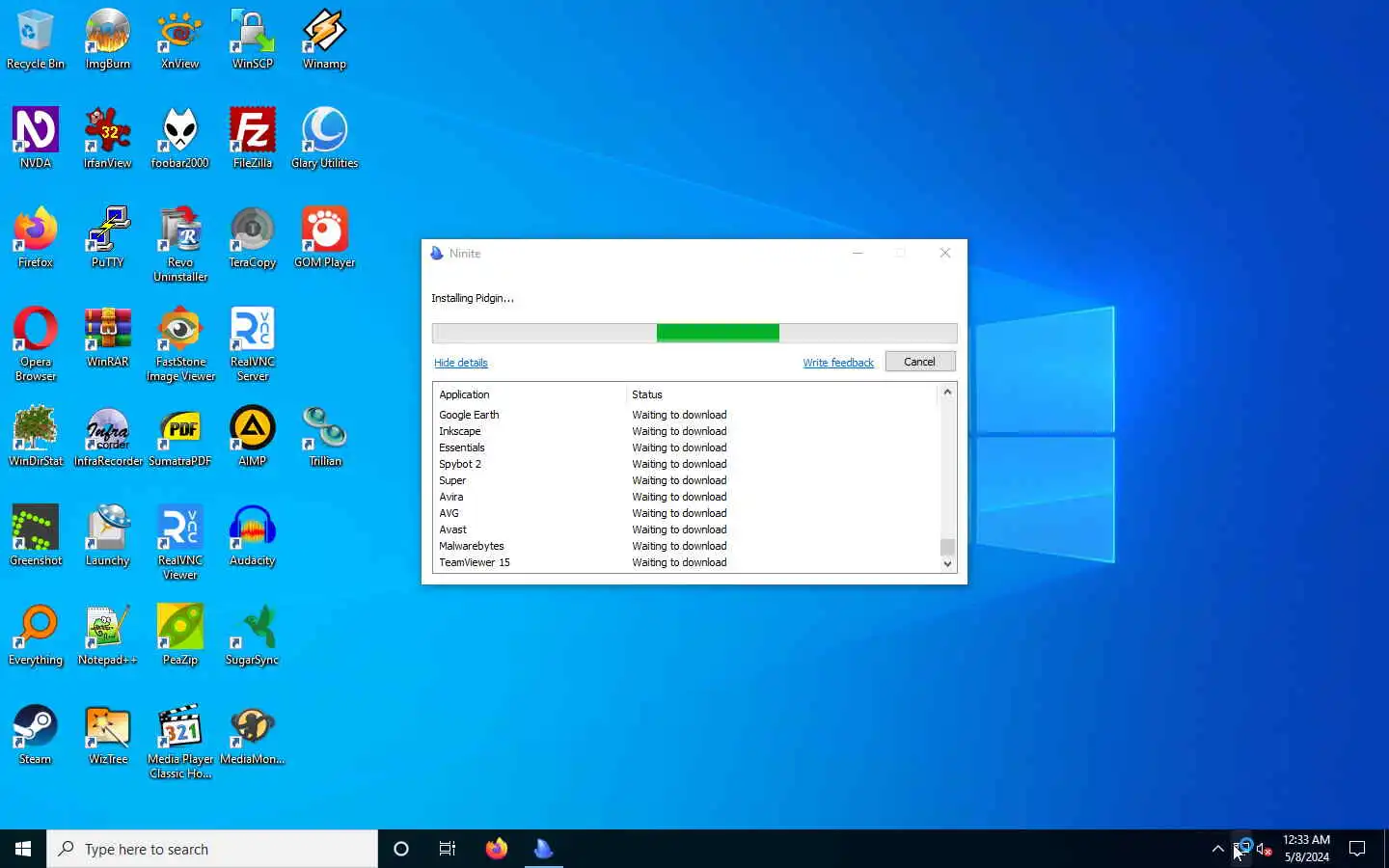The height and width of the screenshot is (868, 1389).
Task: Click the Hide details link
Action: click(x=461, y=363)
